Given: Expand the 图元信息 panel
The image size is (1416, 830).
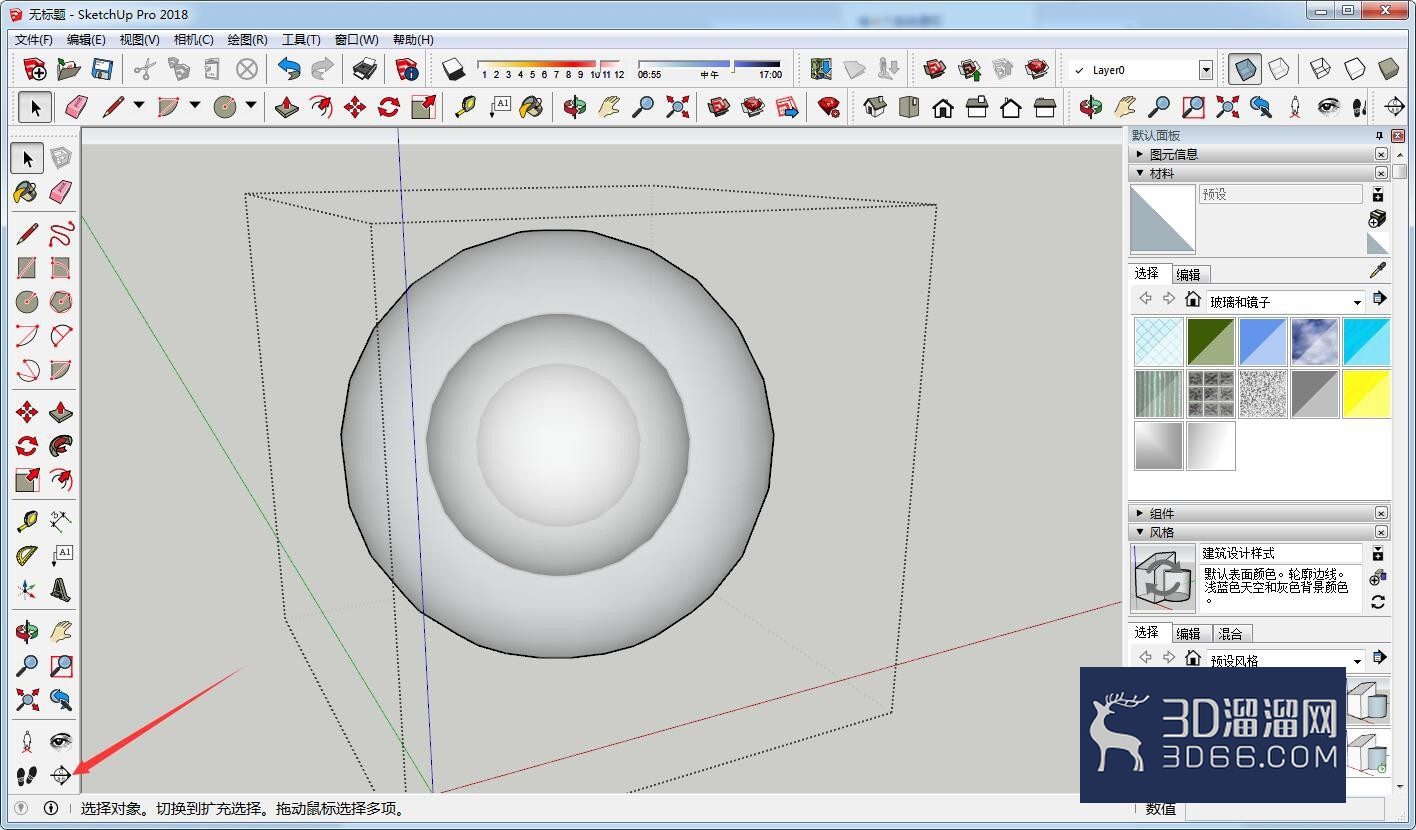Looking at the screenshot, I should [x=1139, y=154].
